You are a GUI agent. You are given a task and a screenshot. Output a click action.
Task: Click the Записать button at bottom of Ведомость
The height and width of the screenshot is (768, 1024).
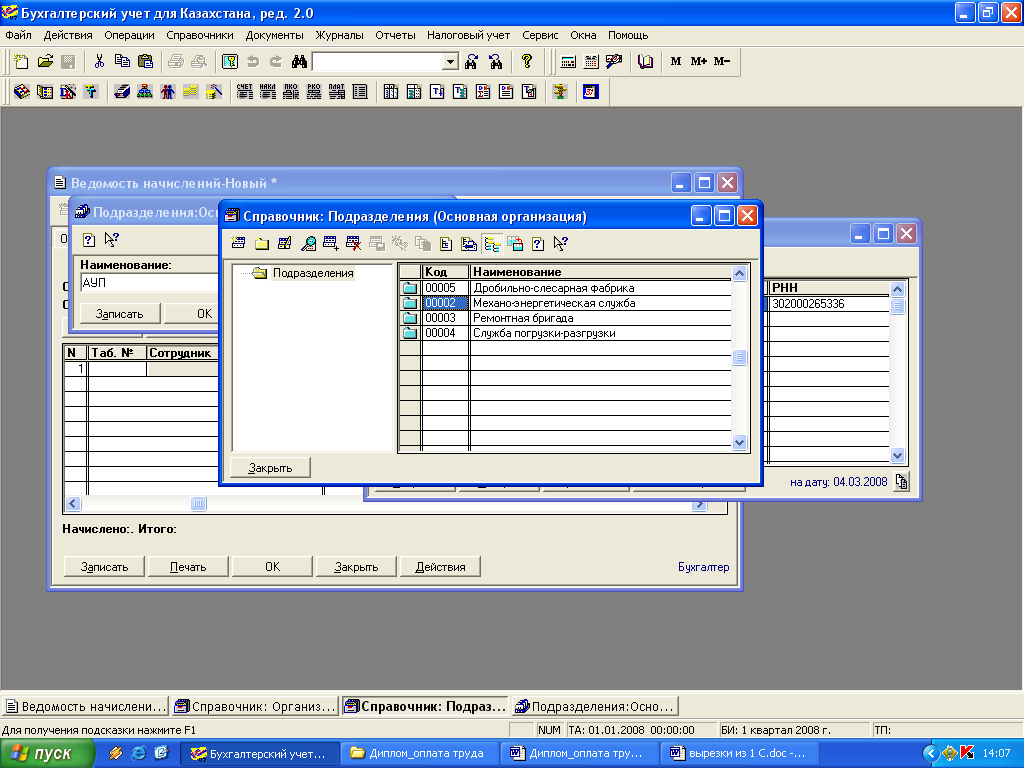tap(104, 567)
